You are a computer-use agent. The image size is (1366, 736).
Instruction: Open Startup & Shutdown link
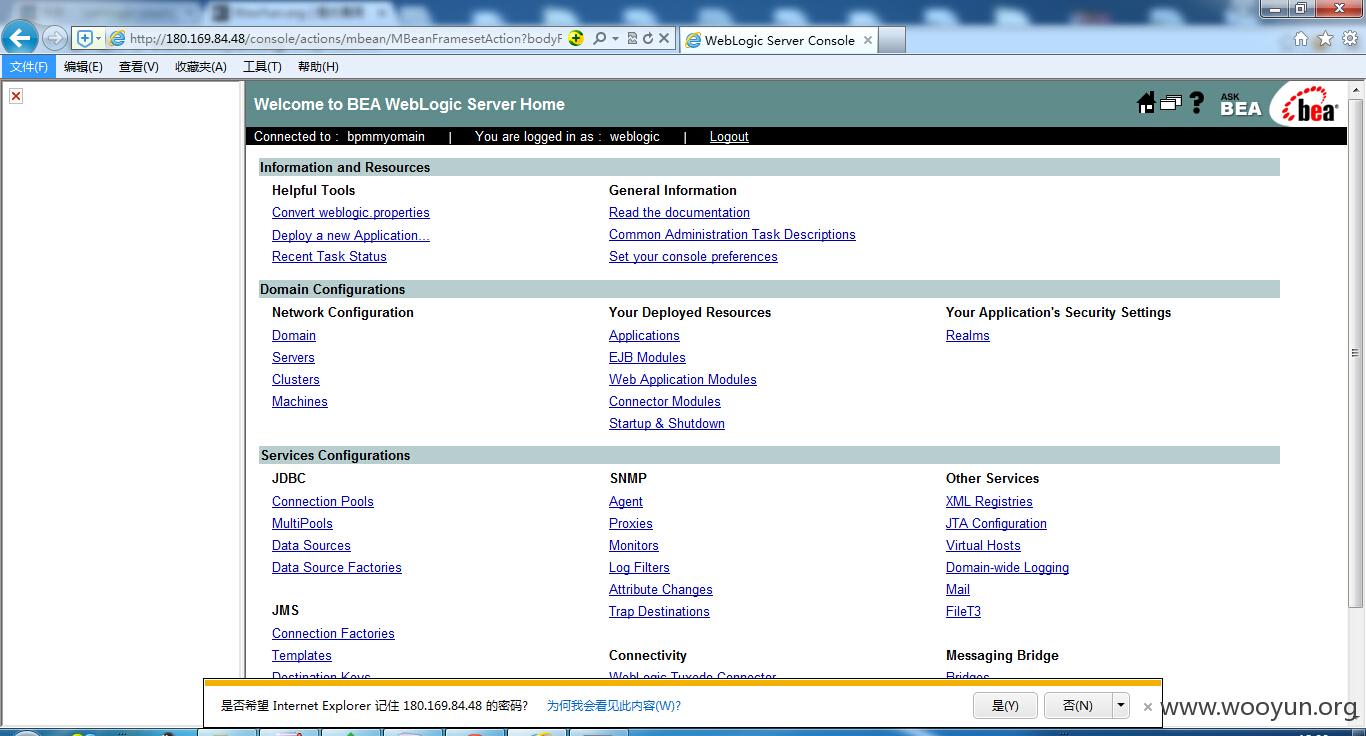coord(667,424)
